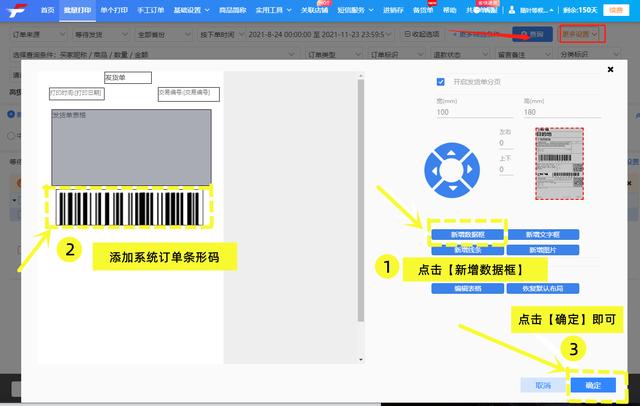Expand the 等待发货 status dropdown
This screenshot has height=406, width=640.
point(101,35)
